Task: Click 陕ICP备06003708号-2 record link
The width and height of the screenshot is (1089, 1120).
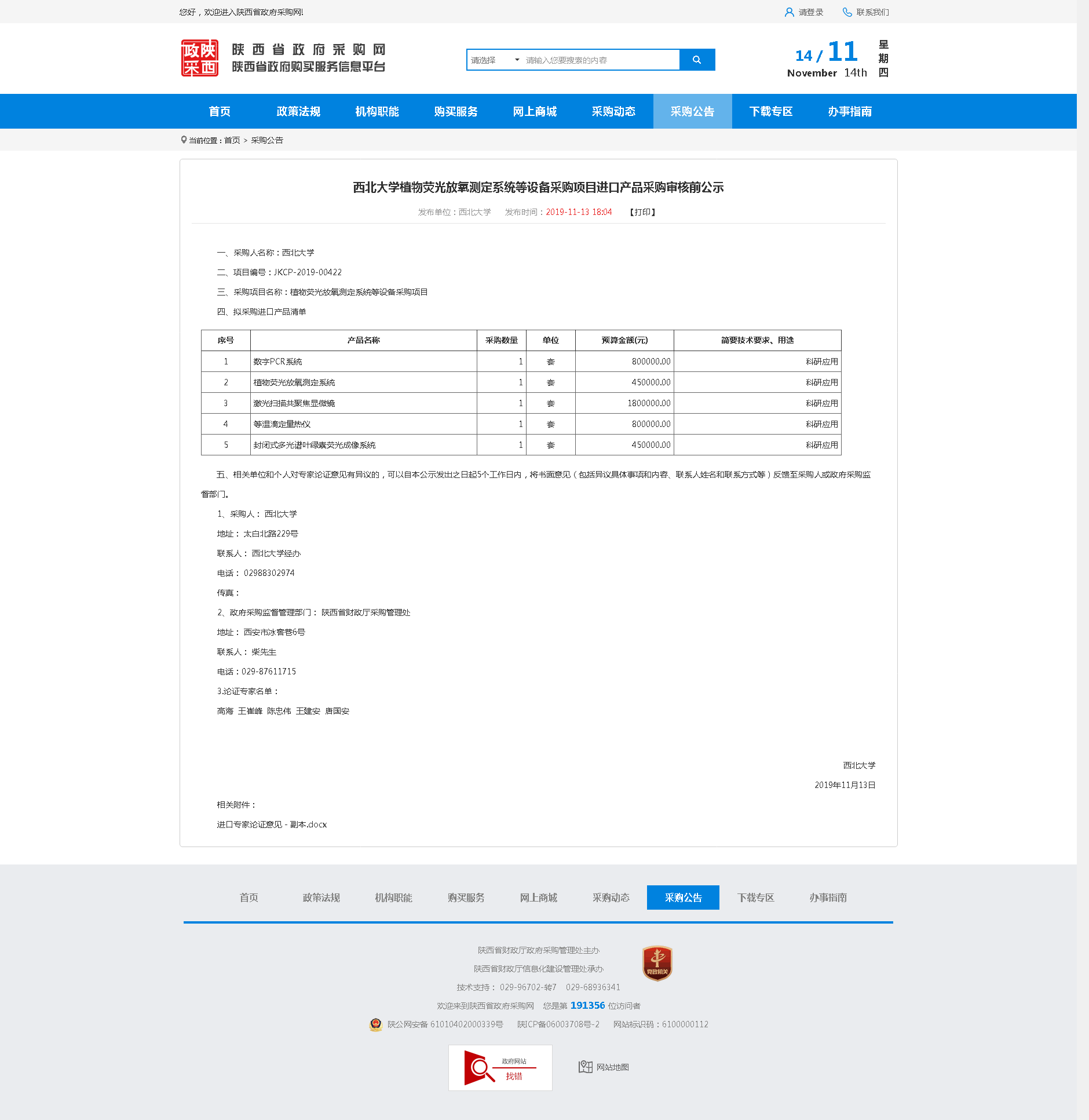Action: coord(558,1024)
